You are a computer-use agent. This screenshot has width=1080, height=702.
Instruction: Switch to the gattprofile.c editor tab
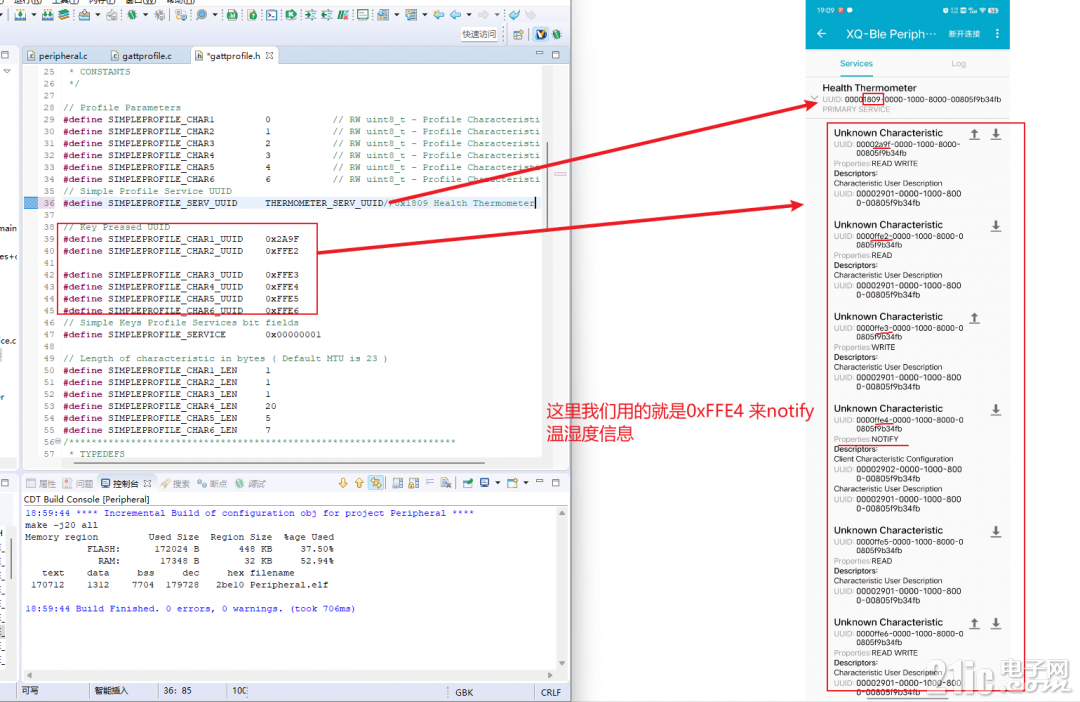pyautogui.click(x=141, y=56)
